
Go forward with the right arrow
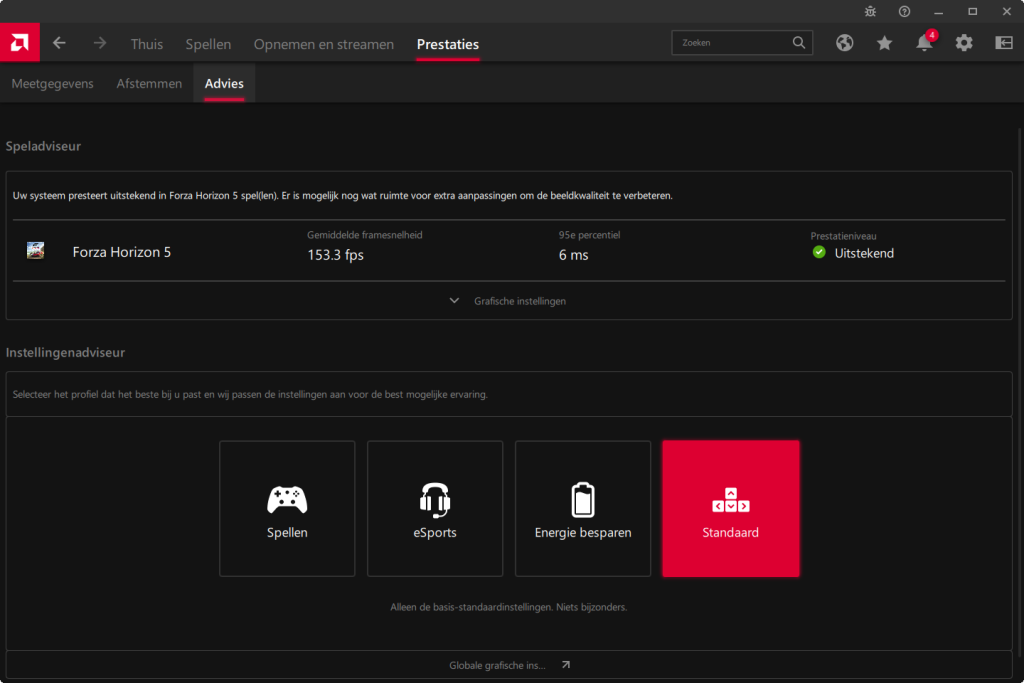tap(99, 43)
